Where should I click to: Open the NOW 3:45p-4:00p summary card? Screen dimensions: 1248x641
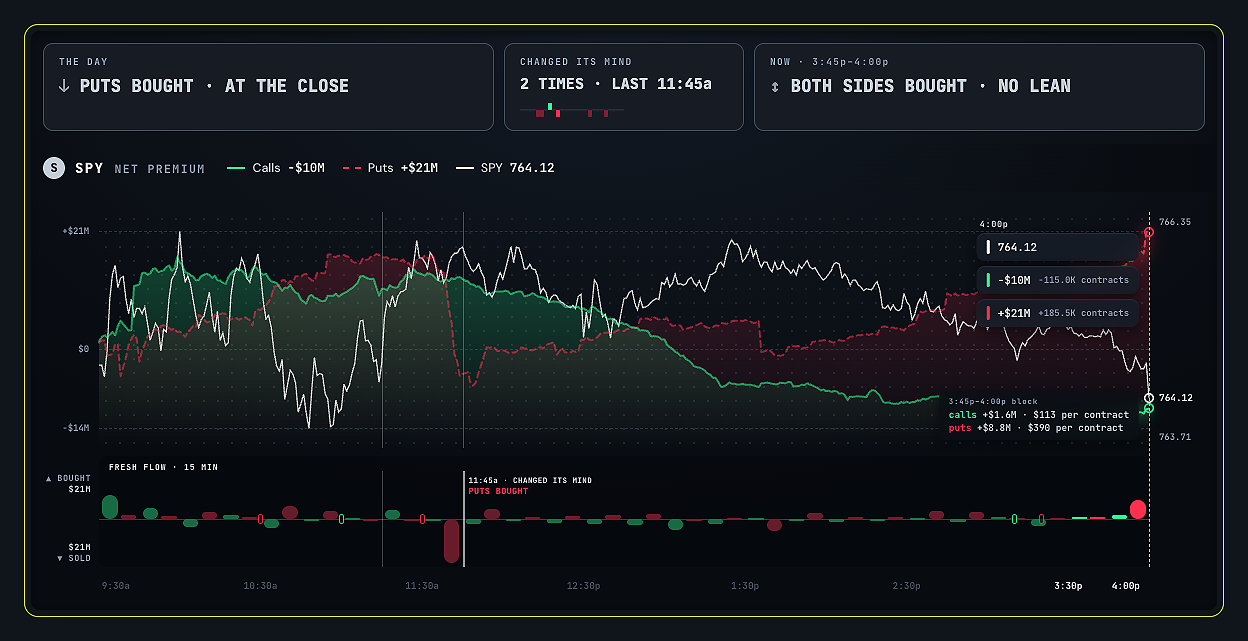coord(979,87)
